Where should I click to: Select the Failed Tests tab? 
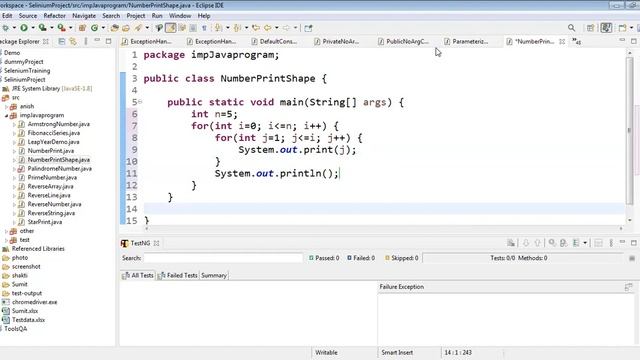(178, 276)
